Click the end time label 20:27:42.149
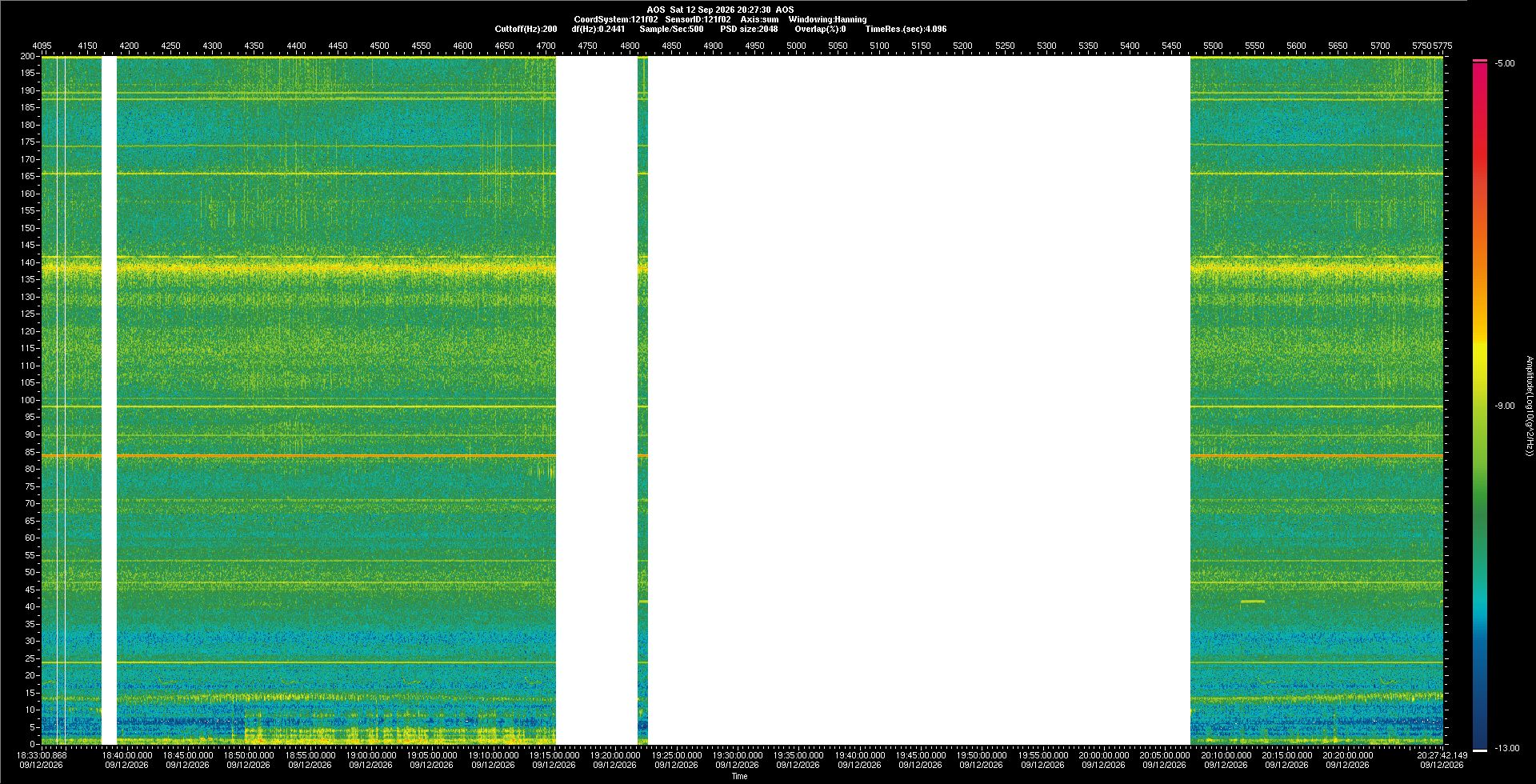Viewport: 1536px width, 784px height. click(x=1442, y=755)
